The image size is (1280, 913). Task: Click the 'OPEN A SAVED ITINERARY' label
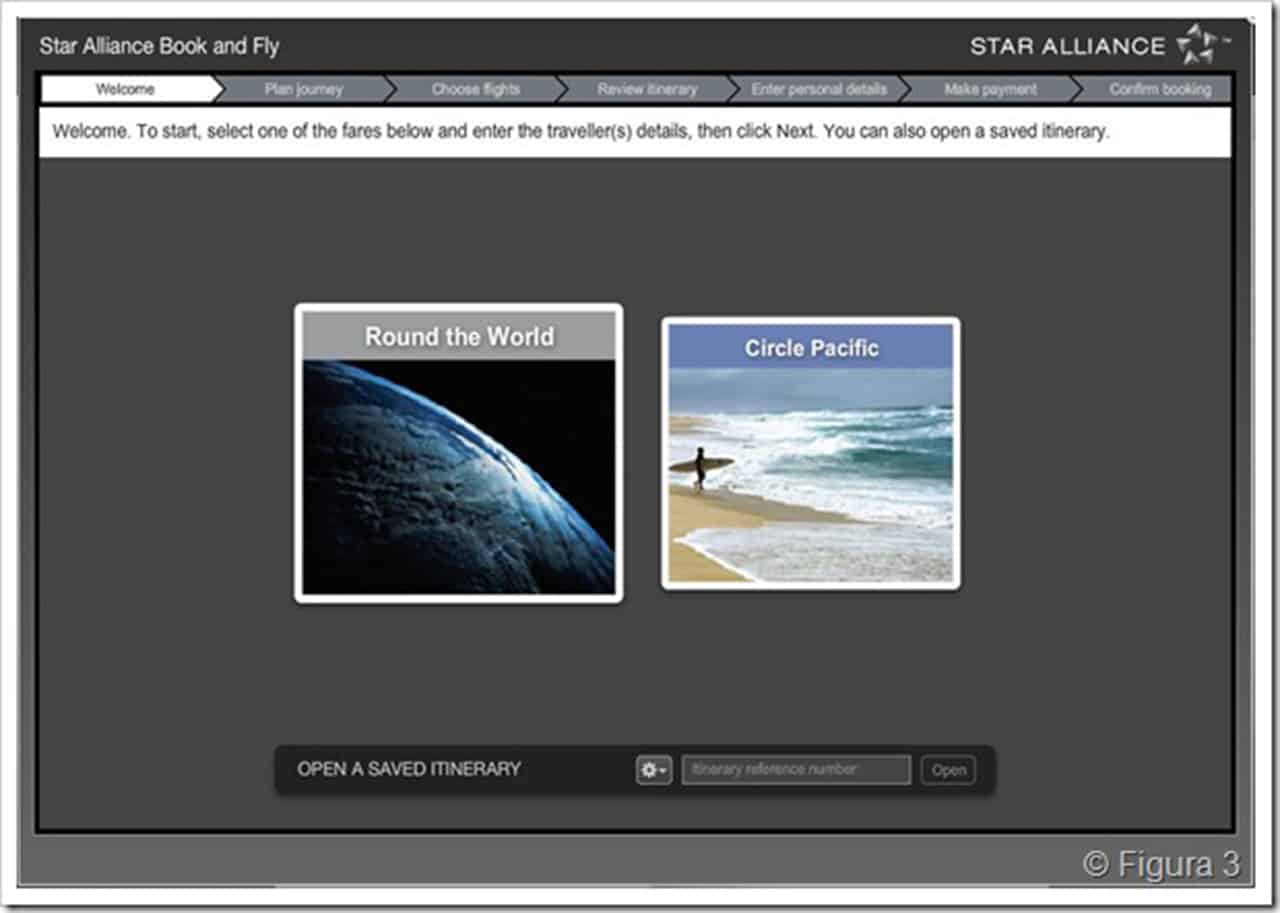pos(409,769)
